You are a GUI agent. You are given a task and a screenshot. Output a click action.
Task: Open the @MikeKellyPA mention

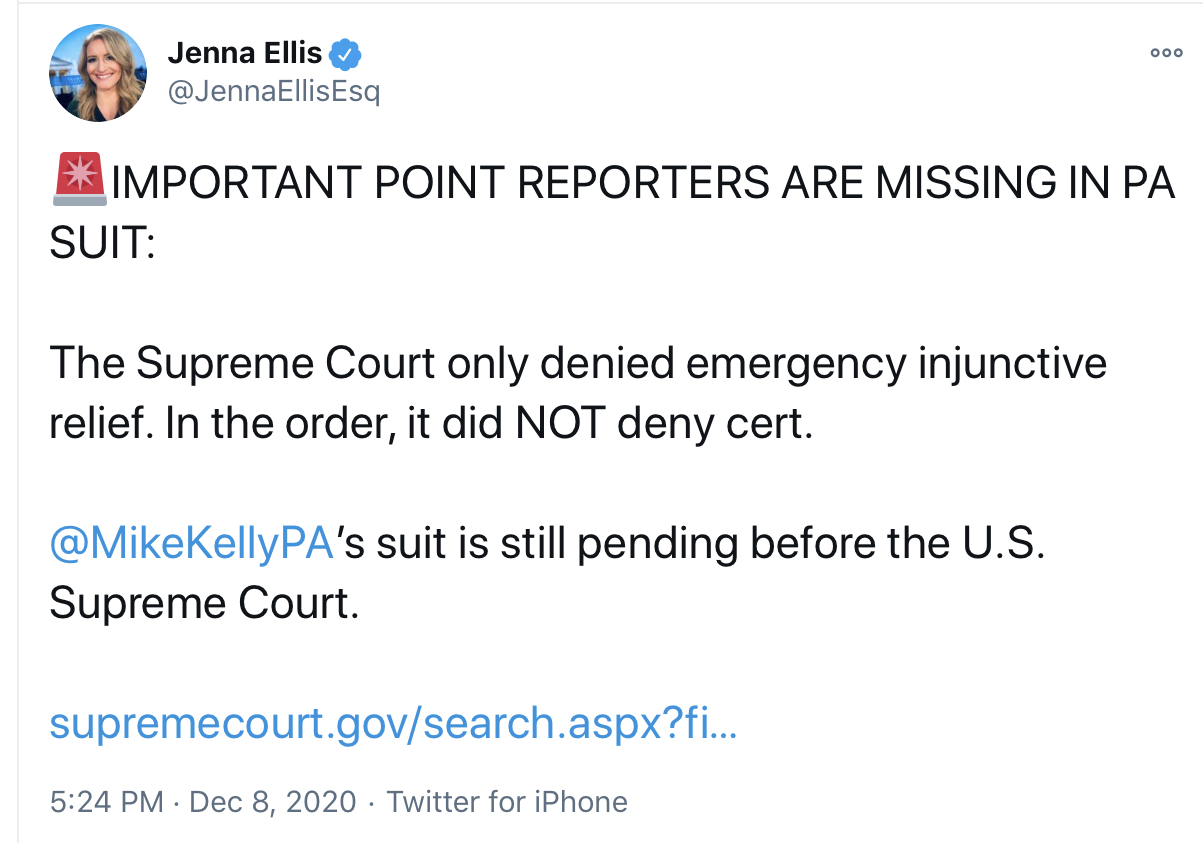pyautogui.click(x=190, y=544)
